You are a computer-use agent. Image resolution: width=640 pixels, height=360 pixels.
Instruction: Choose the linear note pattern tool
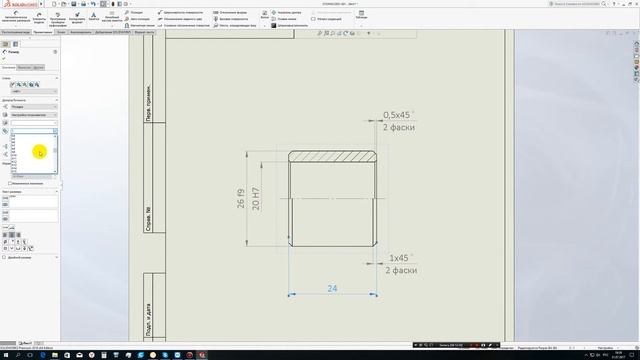(x=111, y=17)
